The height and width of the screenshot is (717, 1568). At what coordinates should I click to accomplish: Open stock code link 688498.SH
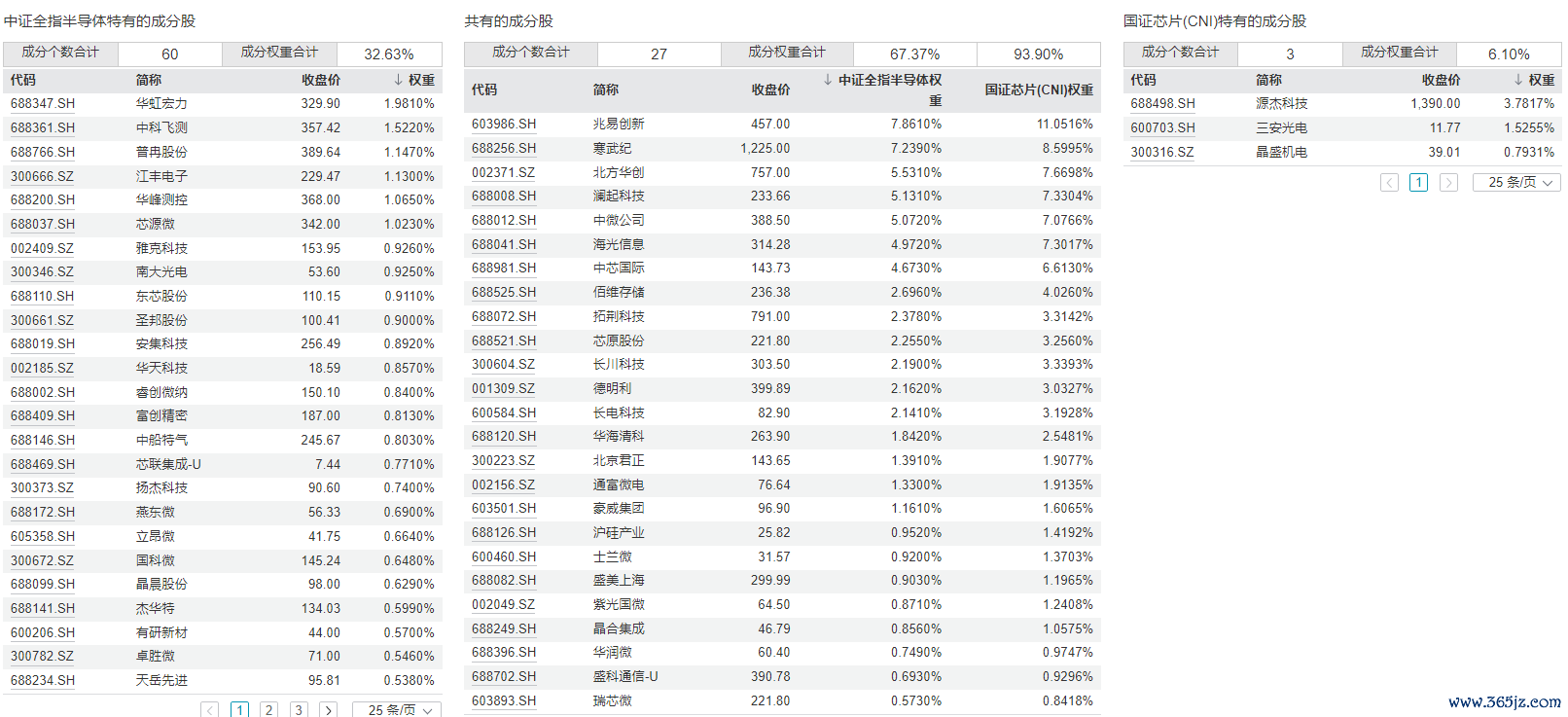click(x=1162, y=103)
